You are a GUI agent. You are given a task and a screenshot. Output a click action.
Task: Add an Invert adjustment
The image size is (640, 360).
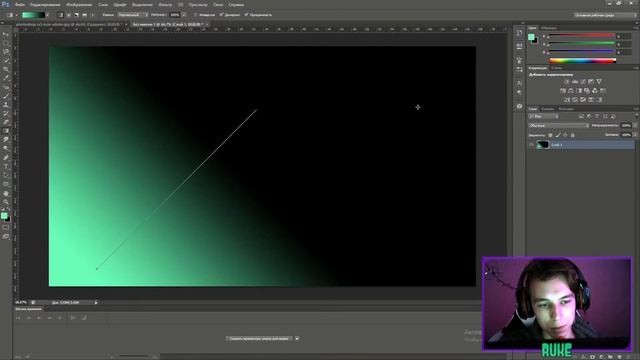click(x=567, y=100)
